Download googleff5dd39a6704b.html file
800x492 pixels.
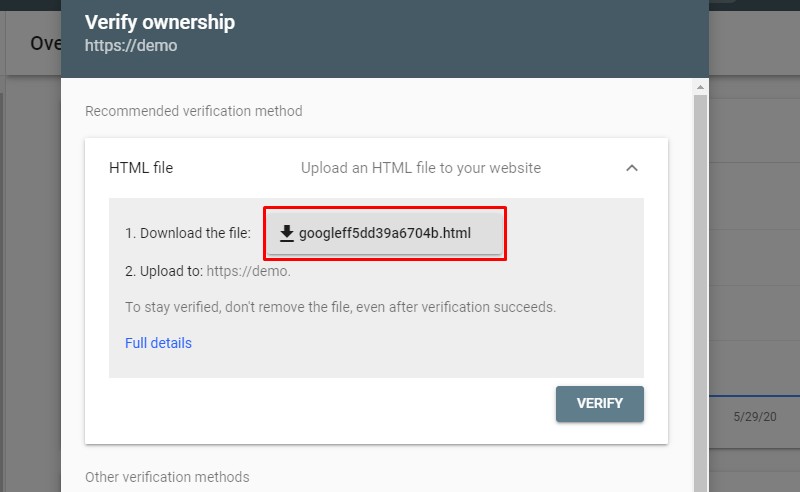tap(385, 233)
